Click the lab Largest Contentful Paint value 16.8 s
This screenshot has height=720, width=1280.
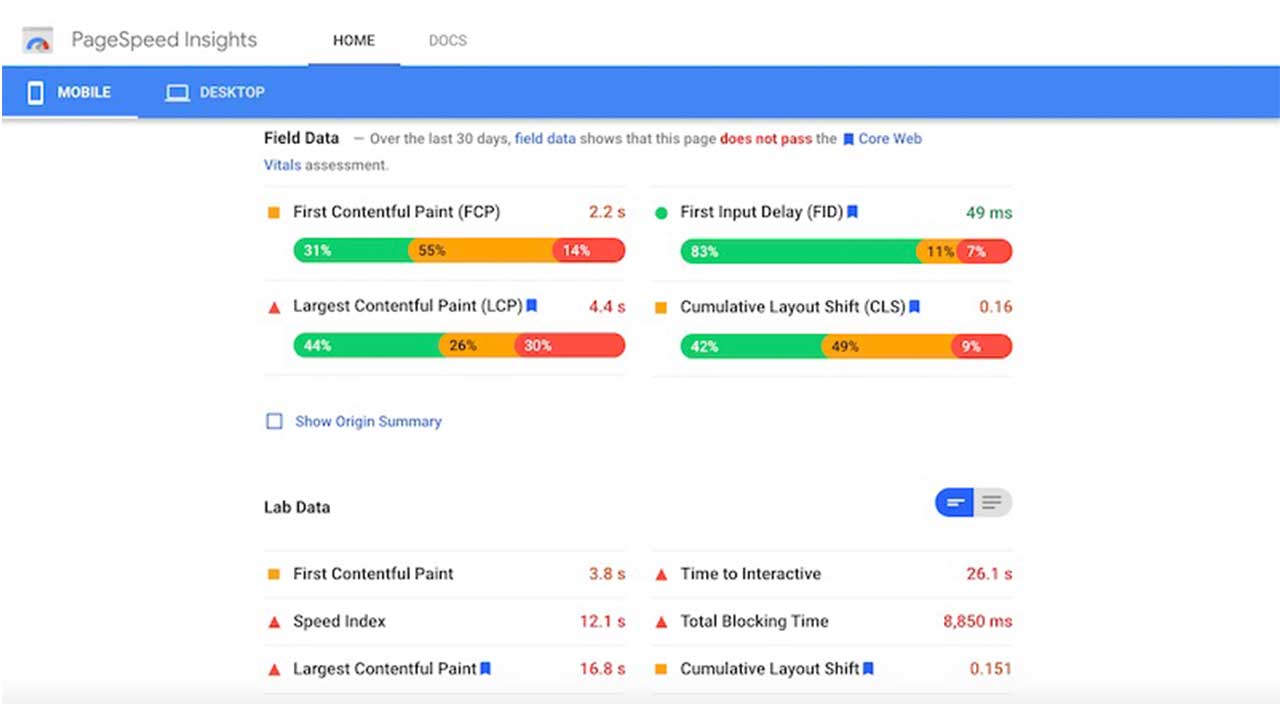tap(602, 668)
